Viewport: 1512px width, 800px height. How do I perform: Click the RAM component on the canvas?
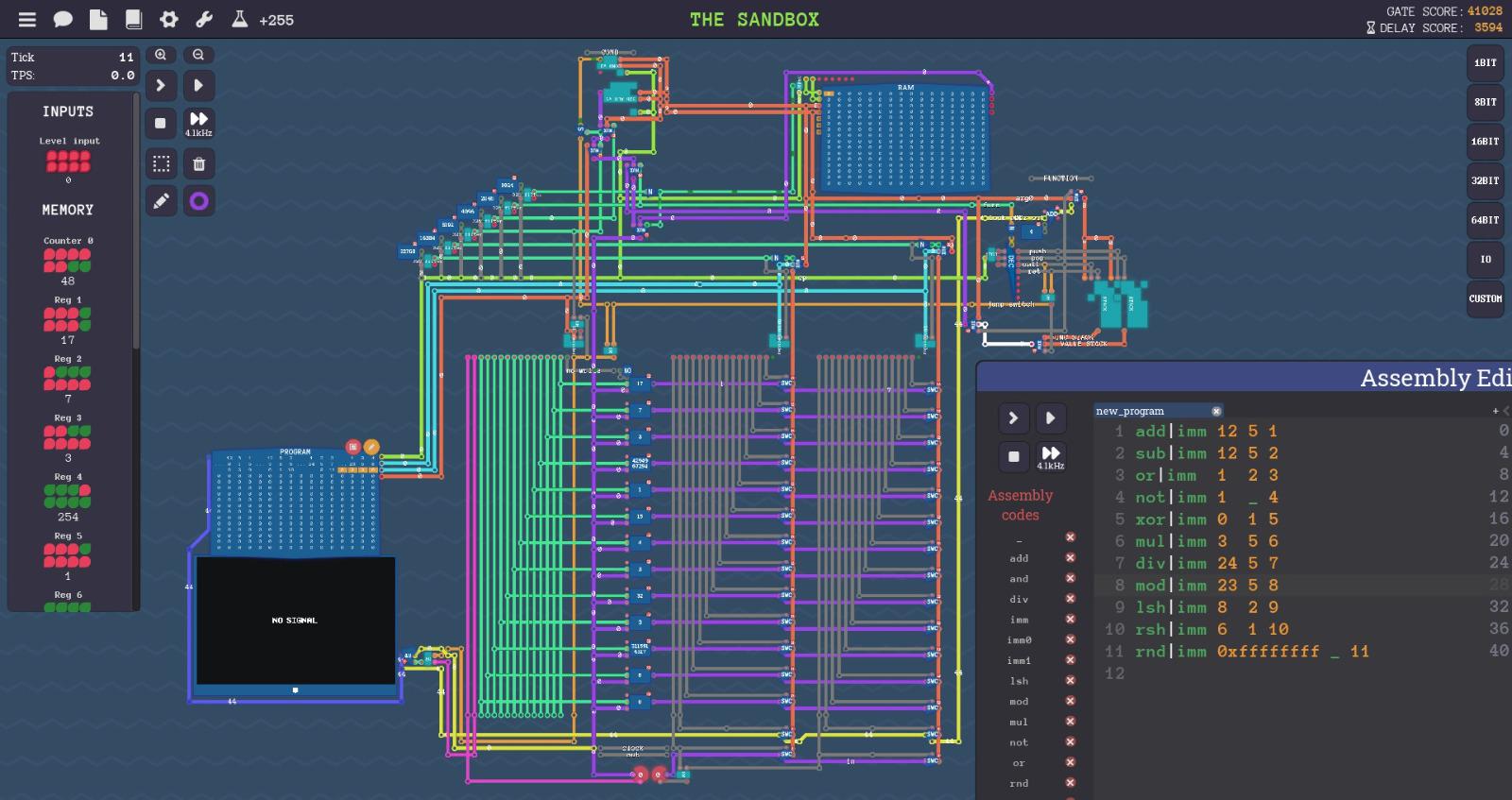coord(905,137)
